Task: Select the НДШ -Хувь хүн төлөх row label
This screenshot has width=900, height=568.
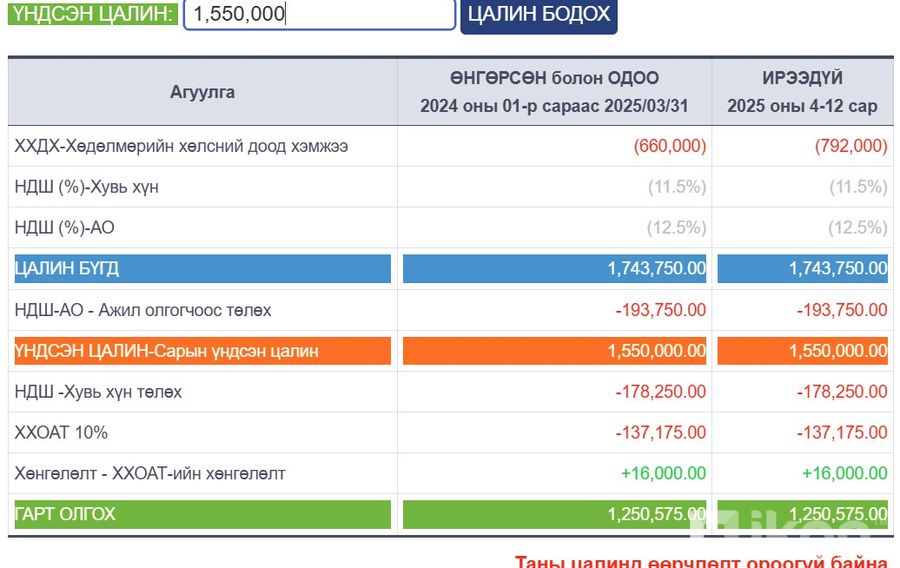Action: [99, 392]
